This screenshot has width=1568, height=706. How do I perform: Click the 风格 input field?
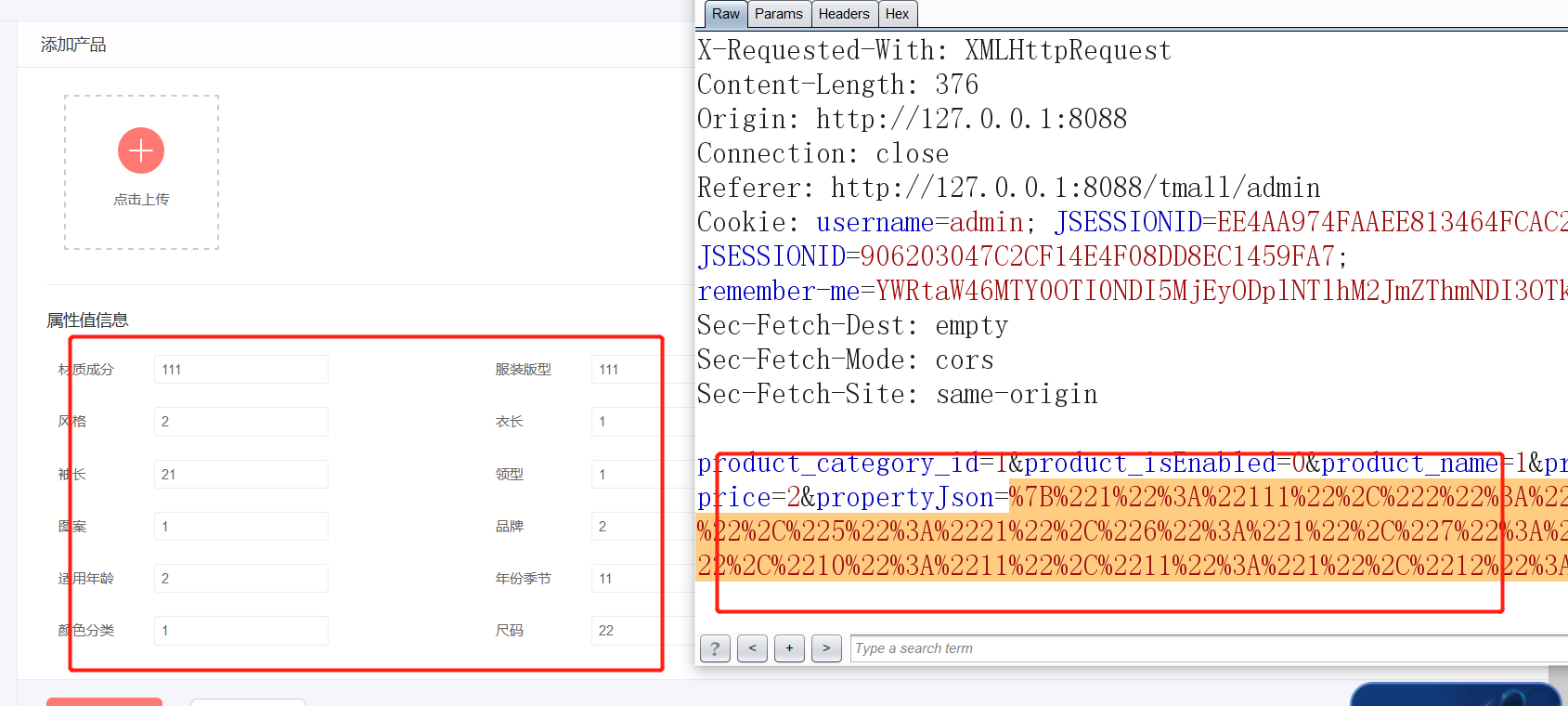(241, 422)
